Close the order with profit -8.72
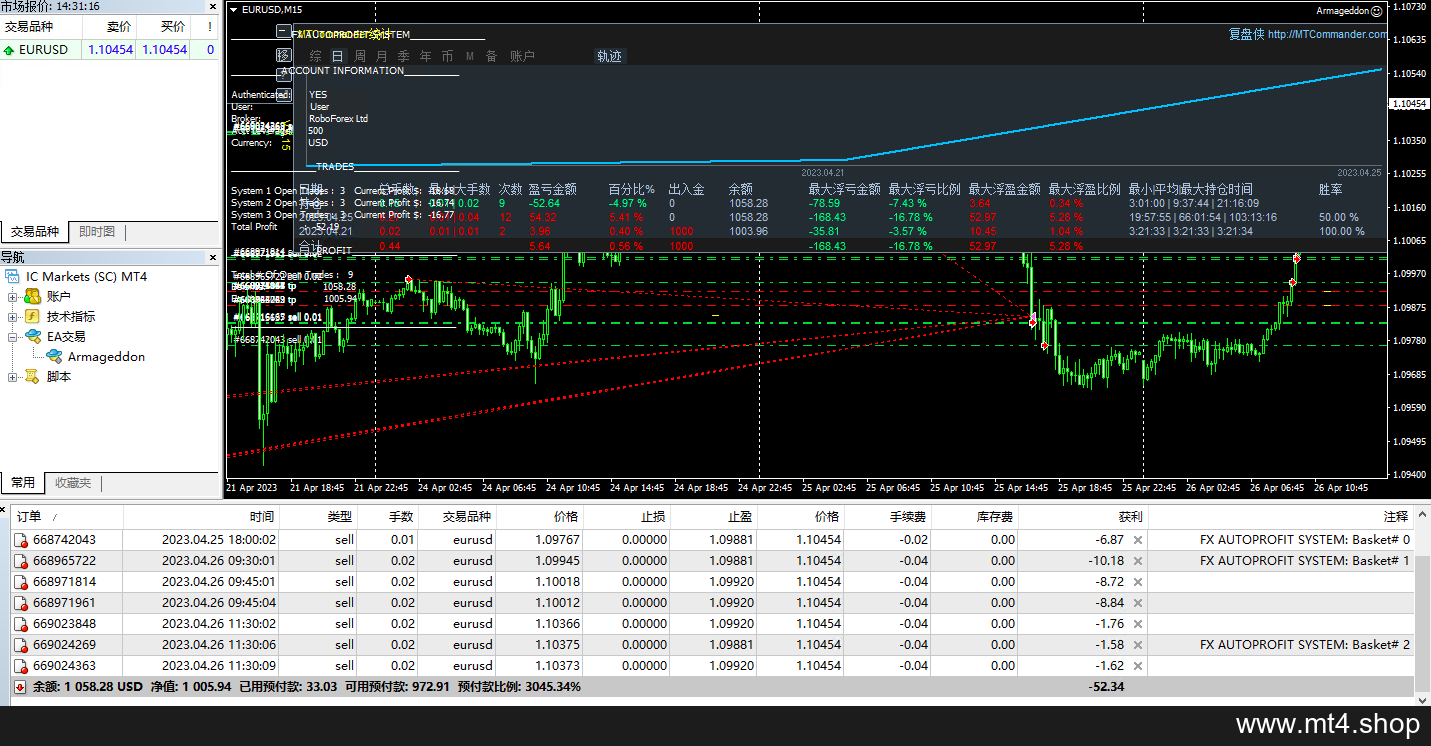 1138,582
